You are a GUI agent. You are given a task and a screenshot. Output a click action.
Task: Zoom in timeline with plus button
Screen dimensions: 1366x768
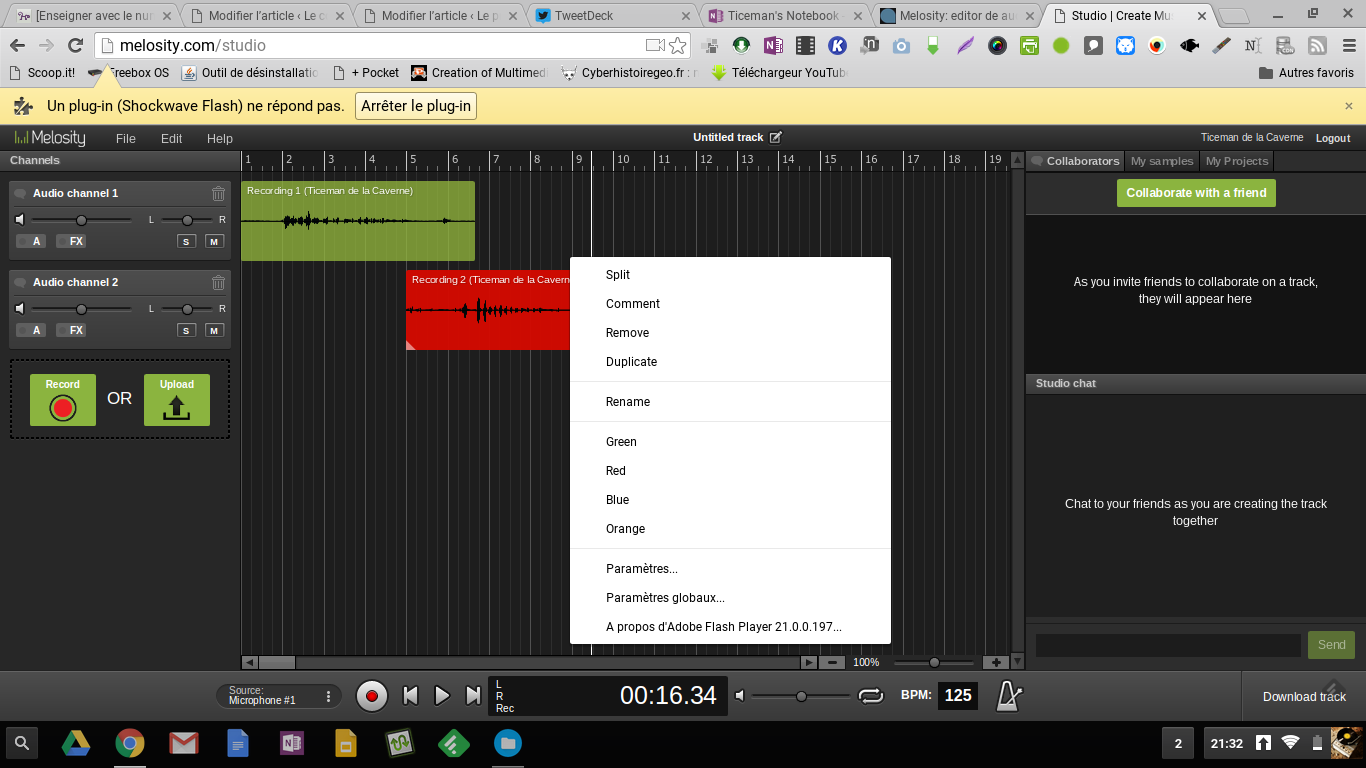(x=996, y=662)
